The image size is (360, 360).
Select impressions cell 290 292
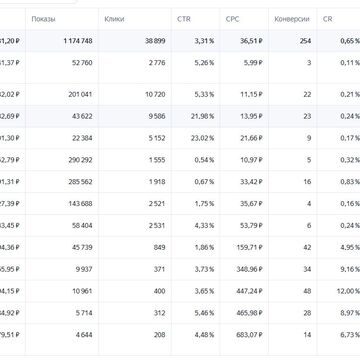80,160
